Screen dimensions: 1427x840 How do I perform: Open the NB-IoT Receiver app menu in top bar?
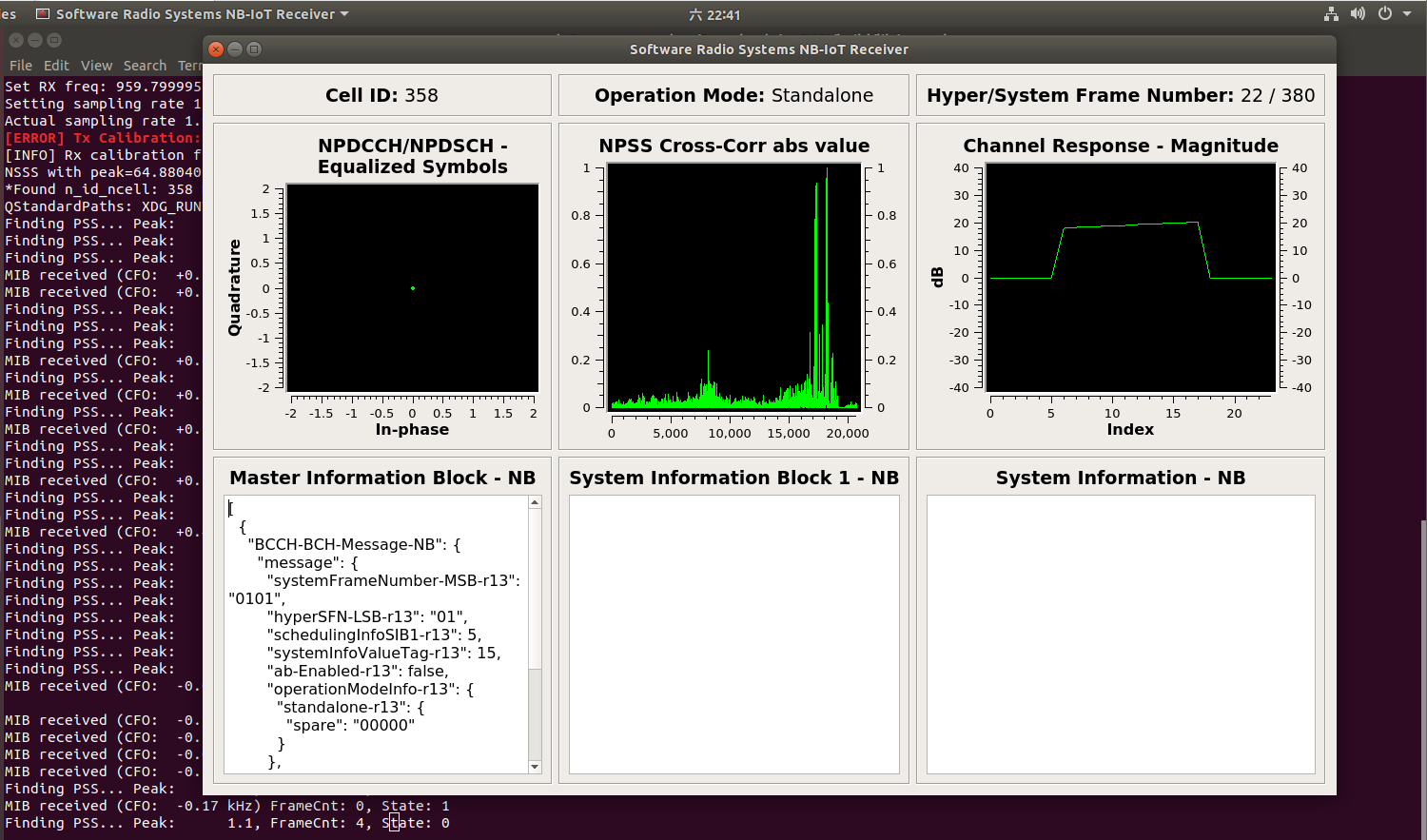tap(202, 14)
